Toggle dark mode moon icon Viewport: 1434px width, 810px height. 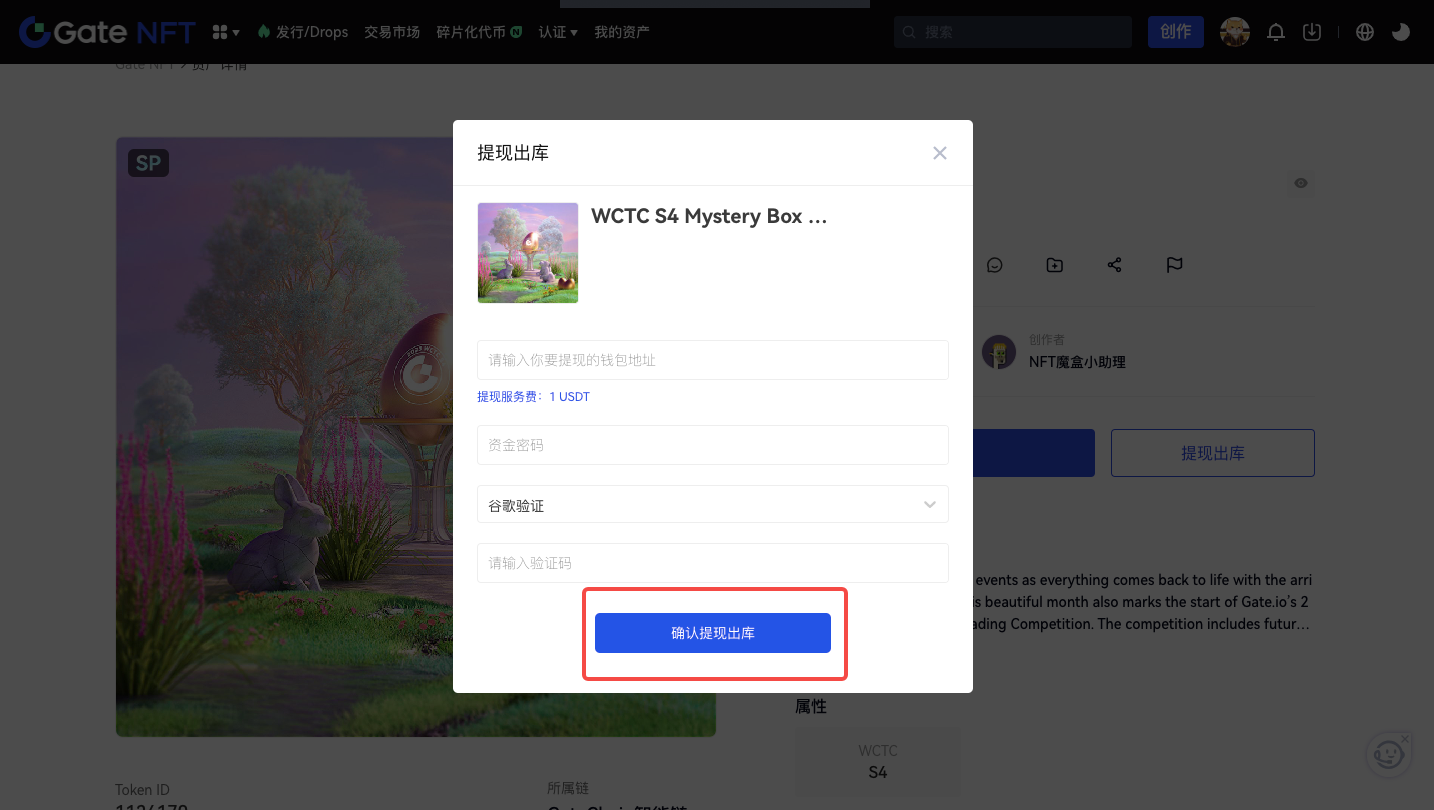click(1401, 32)
